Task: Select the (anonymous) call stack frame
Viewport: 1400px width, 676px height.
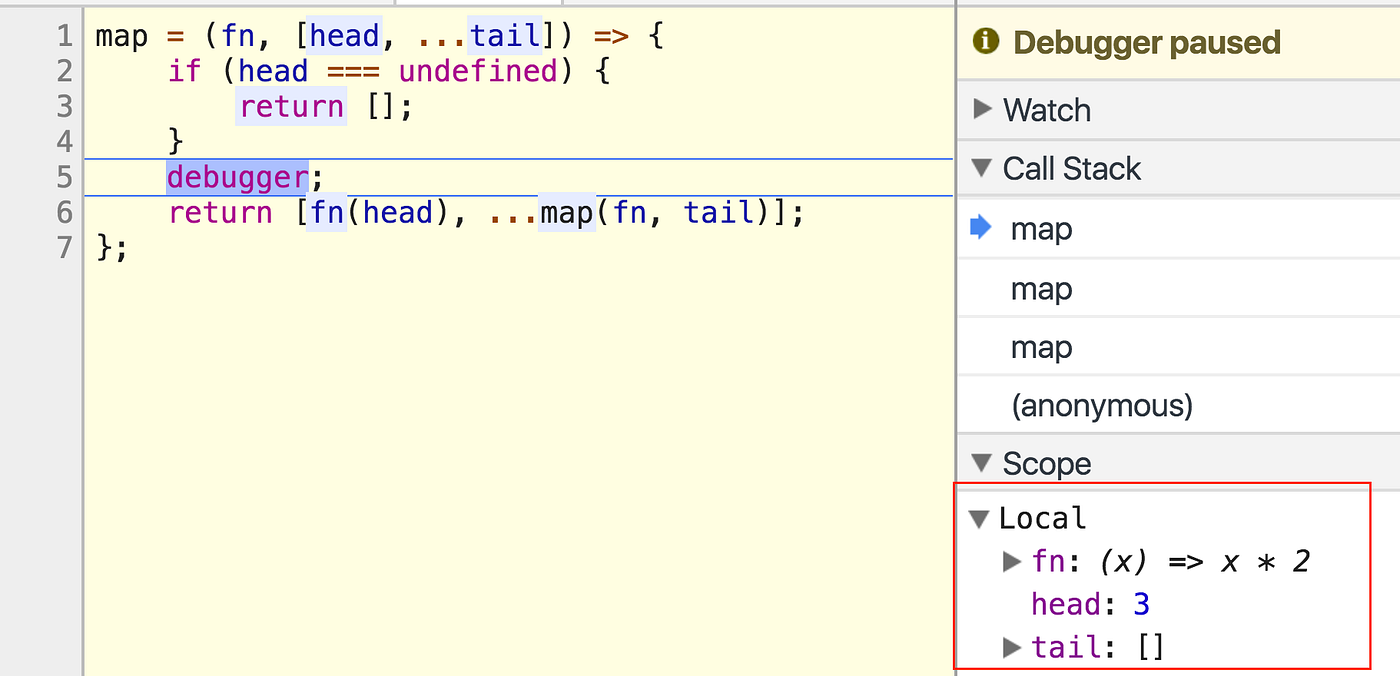Action: (1101, 405)
